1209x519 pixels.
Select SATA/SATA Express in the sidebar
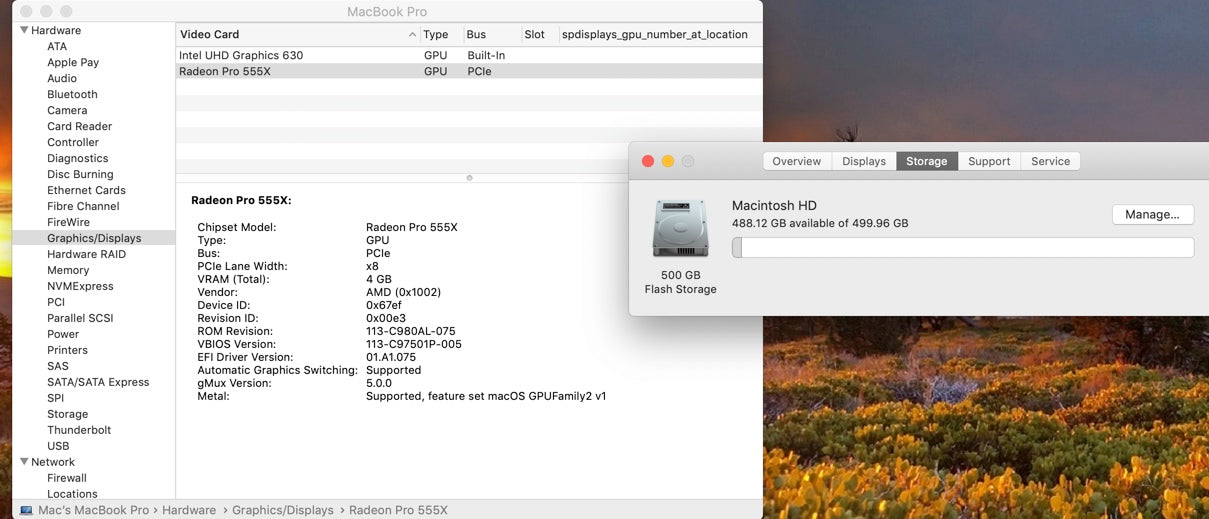98,382
